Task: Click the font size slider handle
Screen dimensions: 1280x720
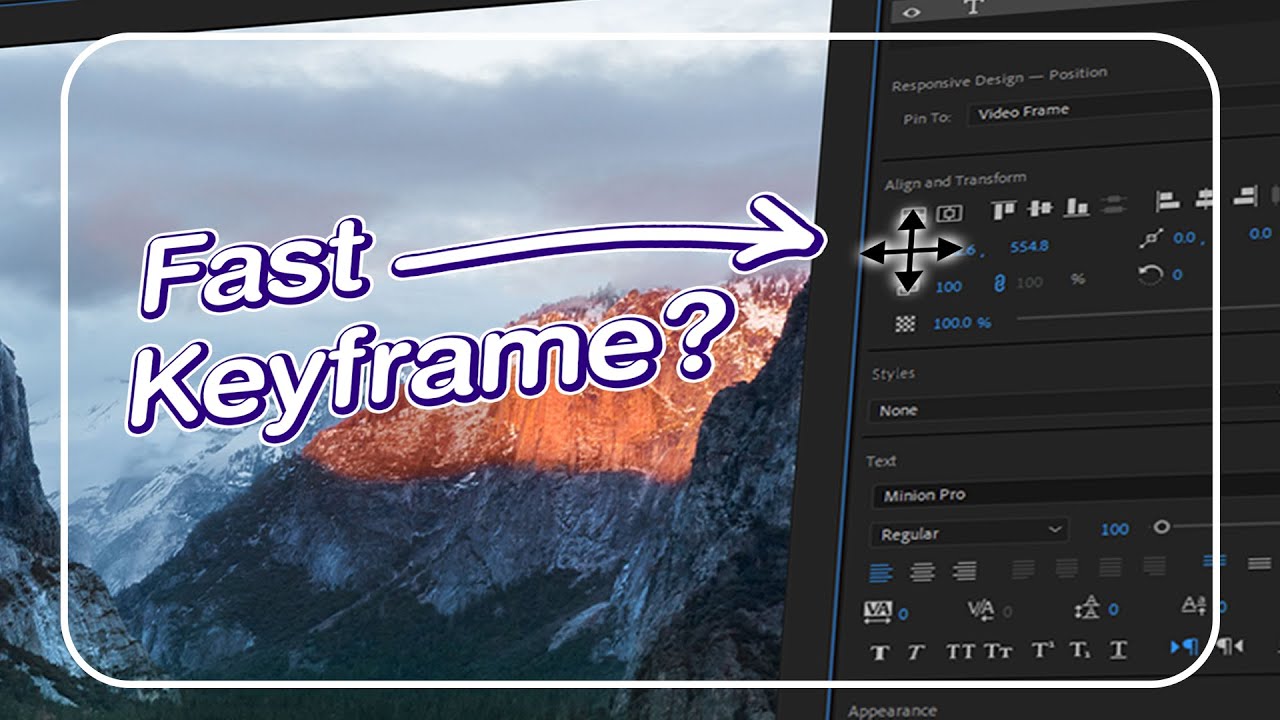Action: pyautogui.click(x=1161, y=526)
